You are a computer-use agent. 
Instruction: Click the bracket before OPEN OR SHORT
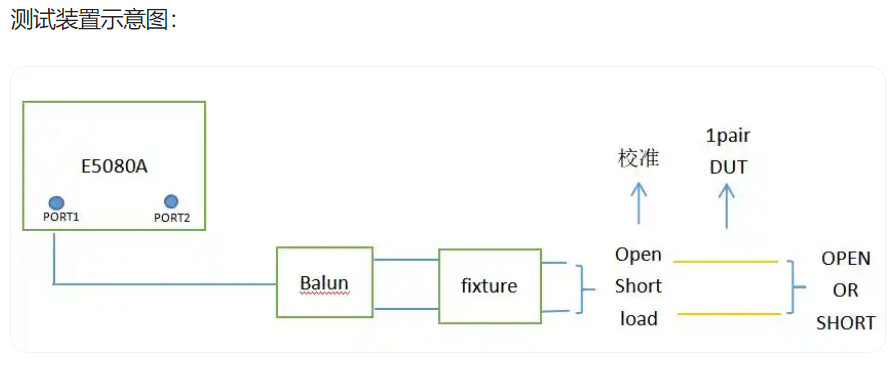coord(795,287)
